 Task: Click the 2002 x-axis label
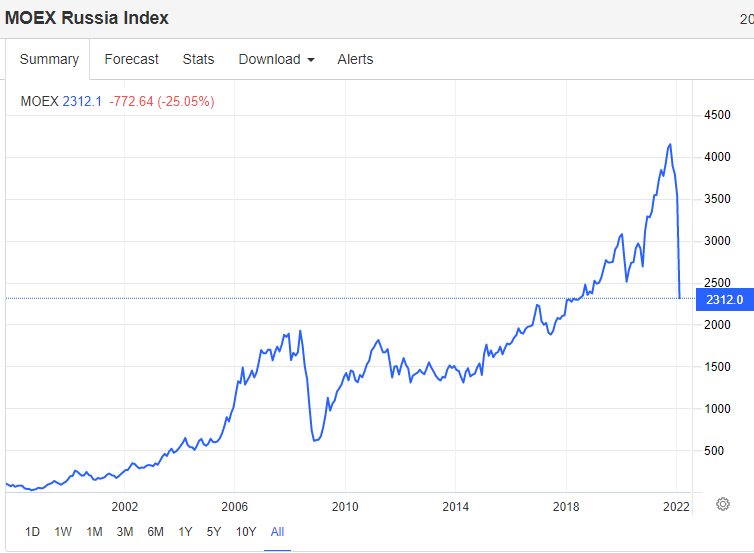click(125, 507)
